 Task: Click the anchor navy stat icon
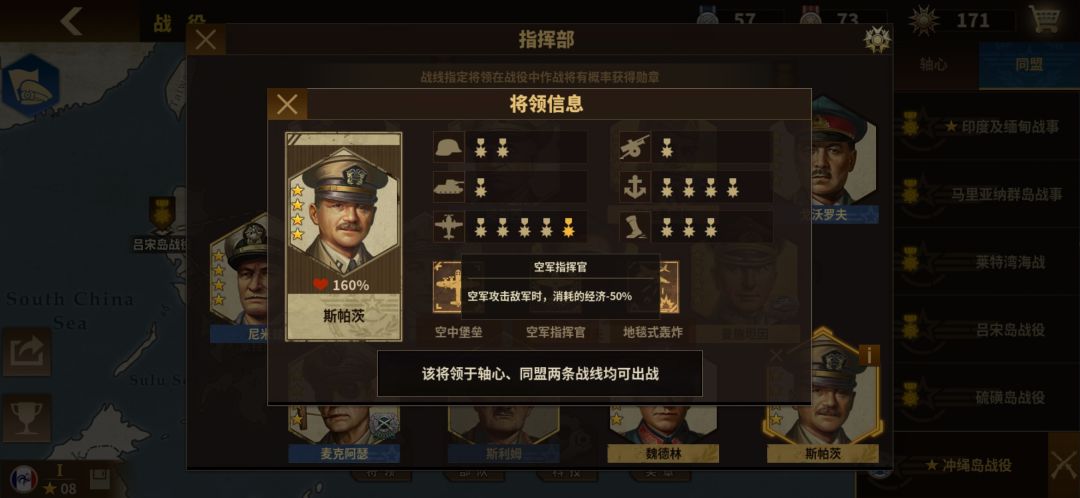pos(634,187)
